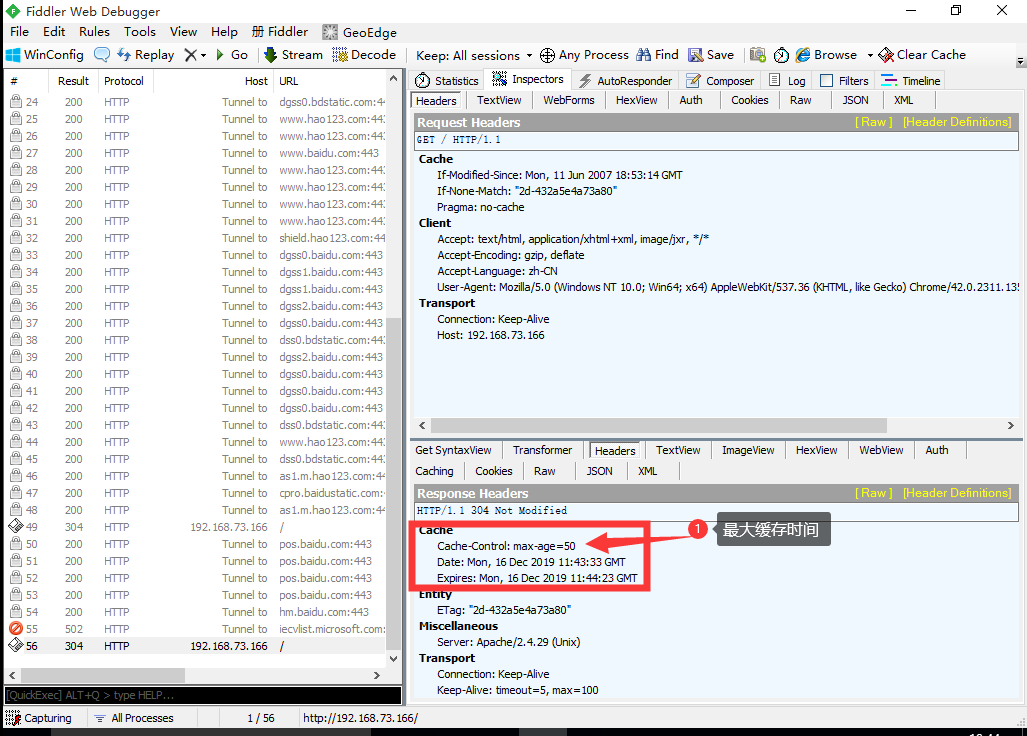Viewport: 1027px width, 736px height.
Task: Click request headers scrollbar right arrow
Action: (1011, 426)
